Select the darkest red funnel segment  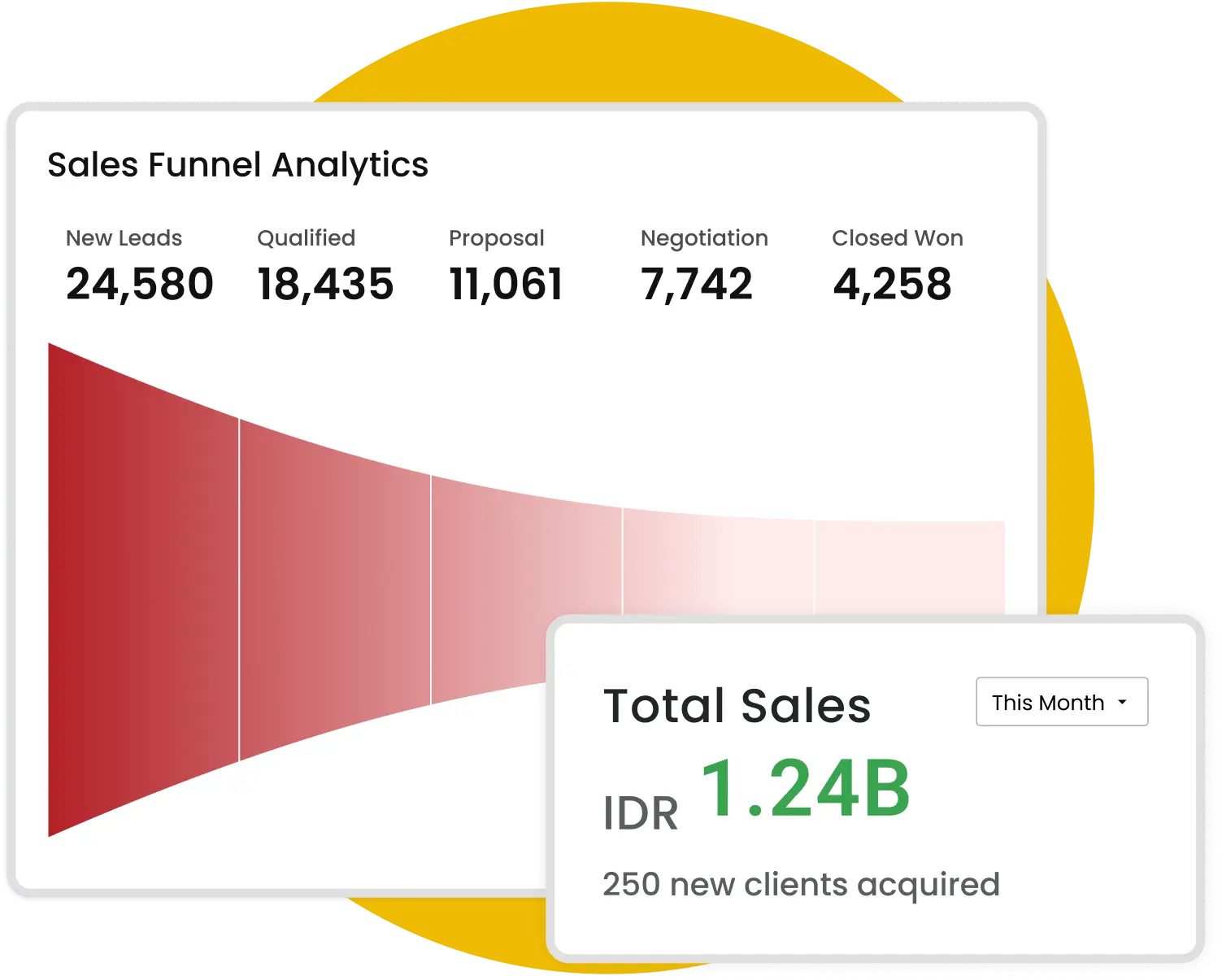pyautogui.click(x=143, y=590)
